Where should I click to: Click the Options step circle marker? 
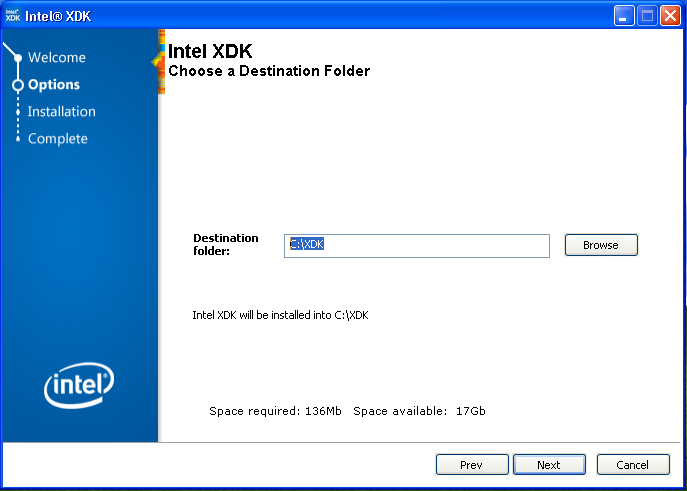(x=18, y=85)
